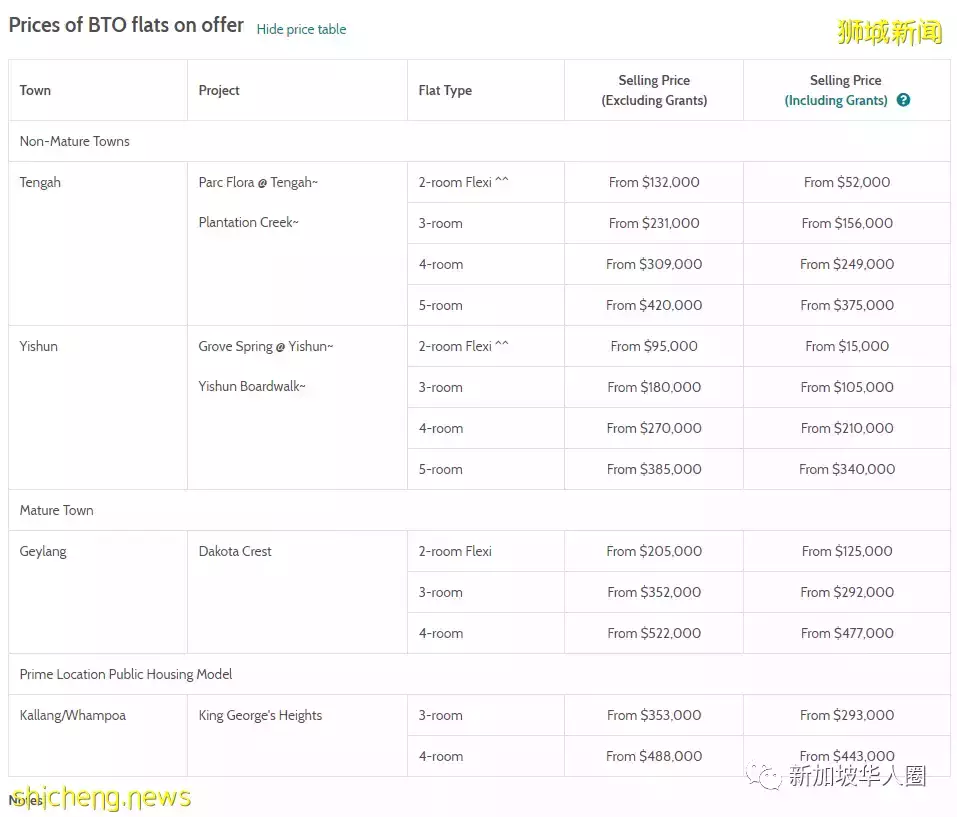Click Yishun Boardwalk project name
The image size is (957, 817).
(x=252, y=386)
